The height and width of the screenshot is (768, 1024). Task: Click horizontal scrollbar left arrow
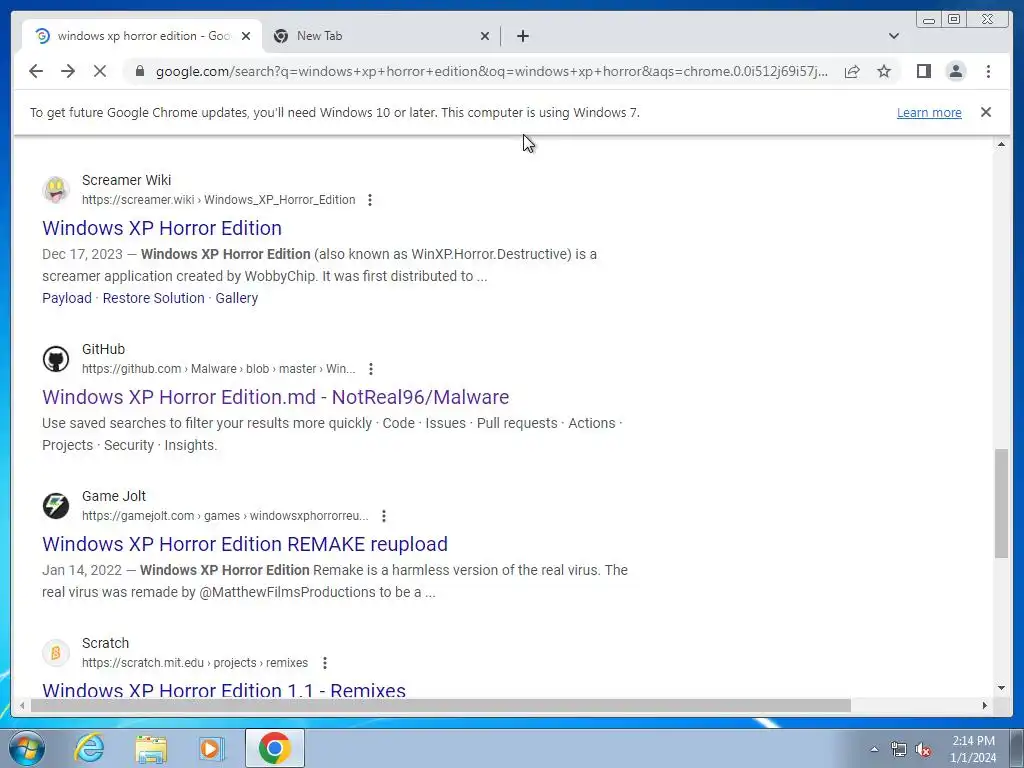[x=22, y=705]
